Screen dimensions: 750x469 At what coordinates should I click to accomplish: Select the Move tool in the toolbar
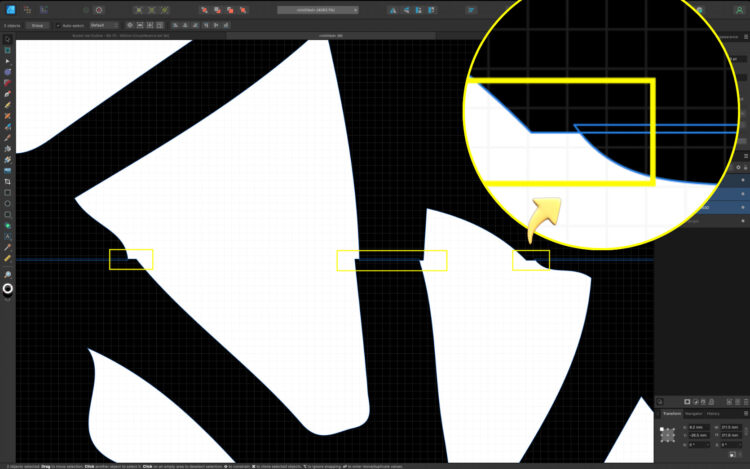click(x=8, y=50)
